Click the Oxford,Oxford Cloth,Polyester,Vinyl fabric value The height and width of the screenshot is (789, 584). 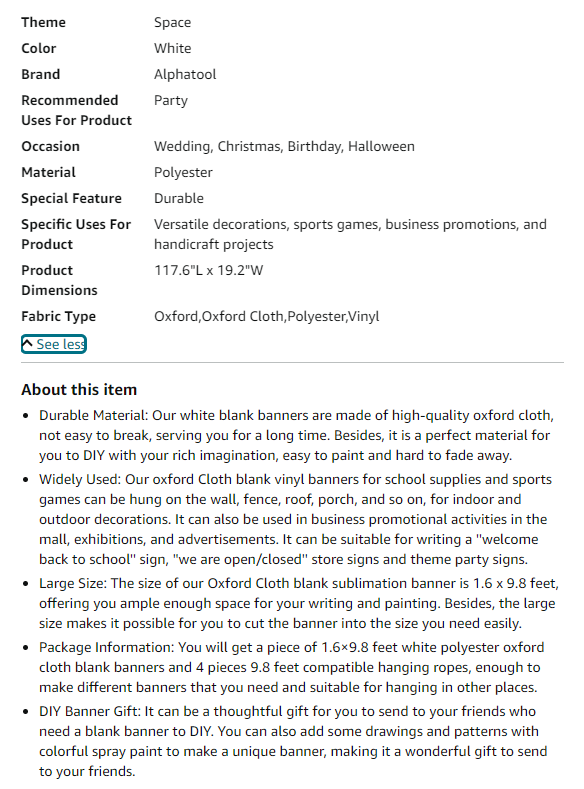[267, 317]
